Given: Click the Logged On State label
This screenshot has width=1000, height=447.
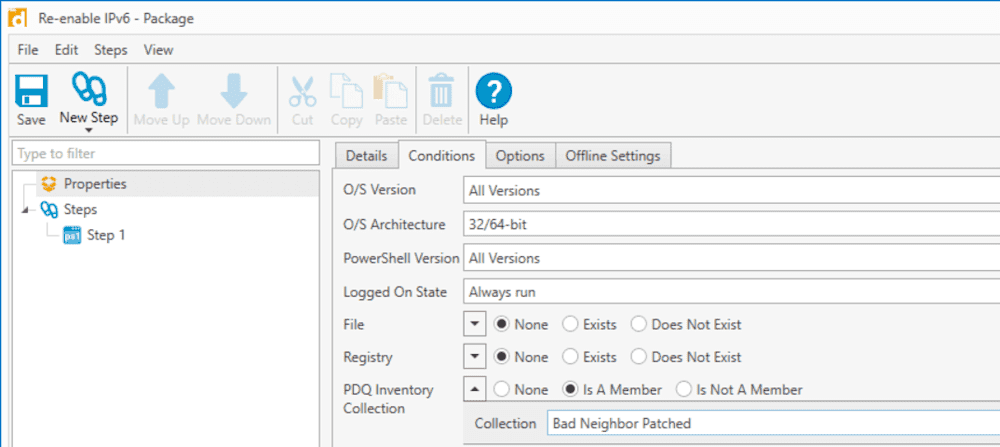Looking at the screenshot, I should click(x=395, y=292).
